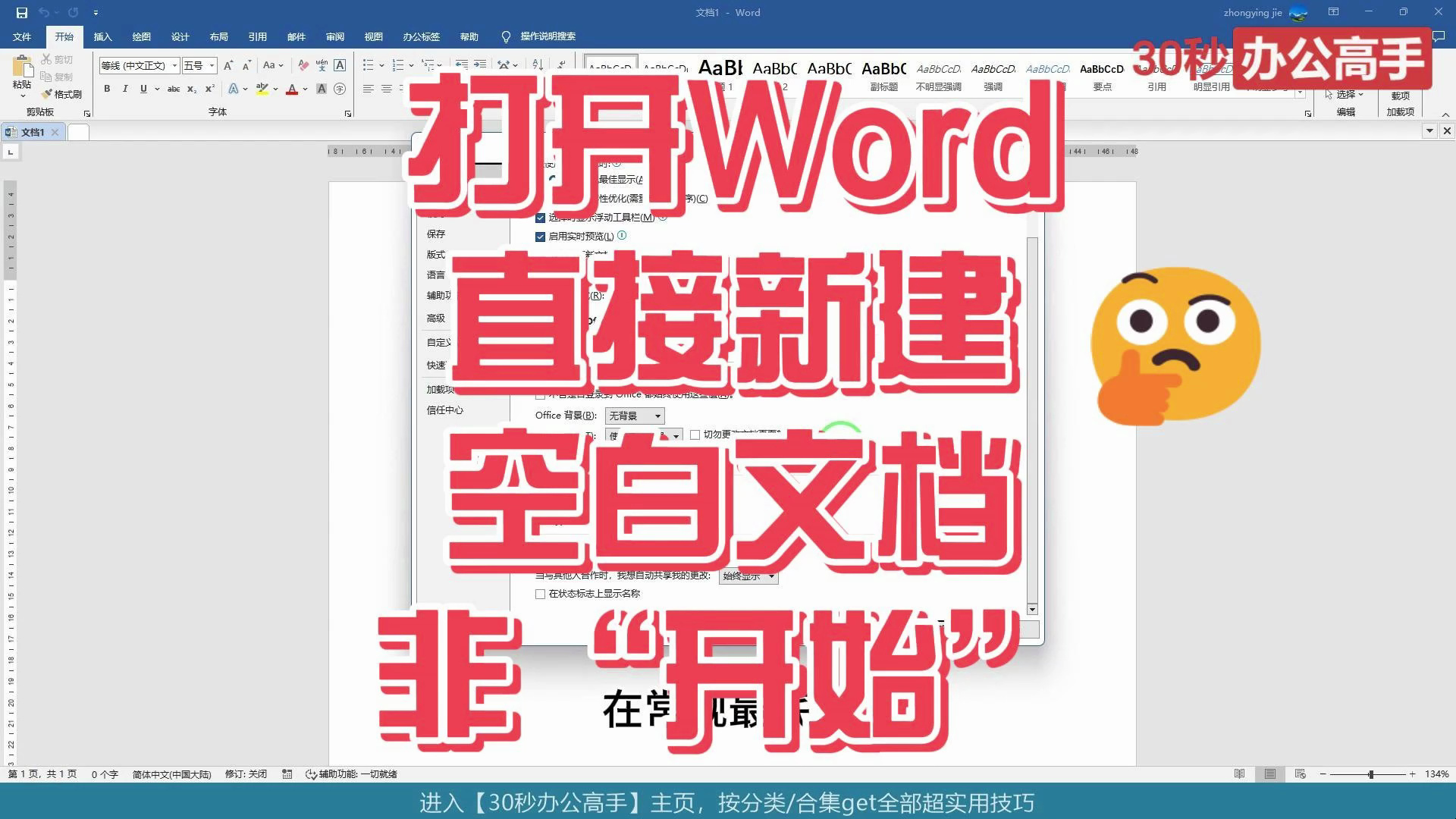This screenshot has height=819, width=1456.
Task: Open the 始终显示 sharing dropdown
Action: click(x=748, y=576)
